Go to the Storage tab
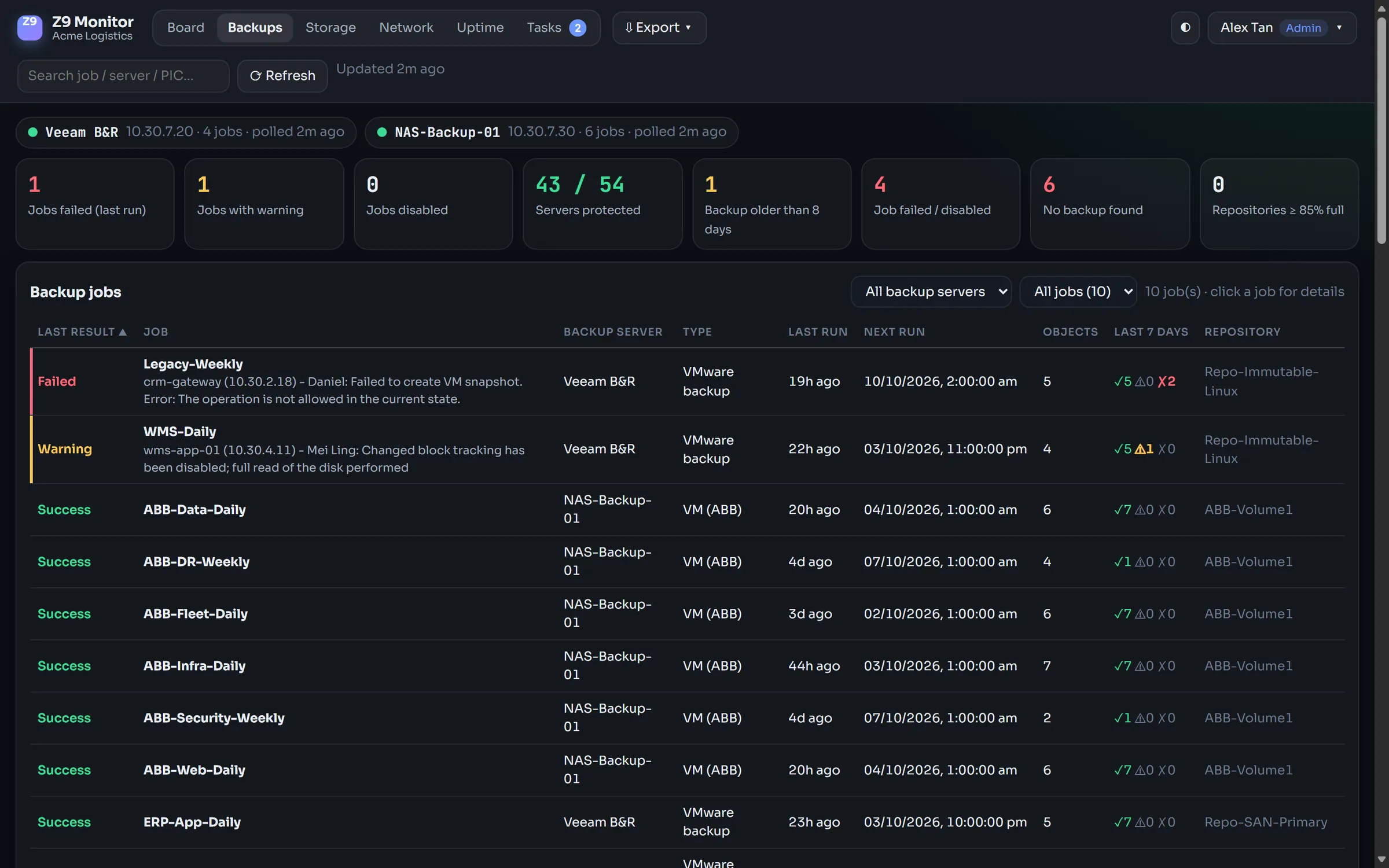The height and width of the screenshot is (868, 1389). 330,28
